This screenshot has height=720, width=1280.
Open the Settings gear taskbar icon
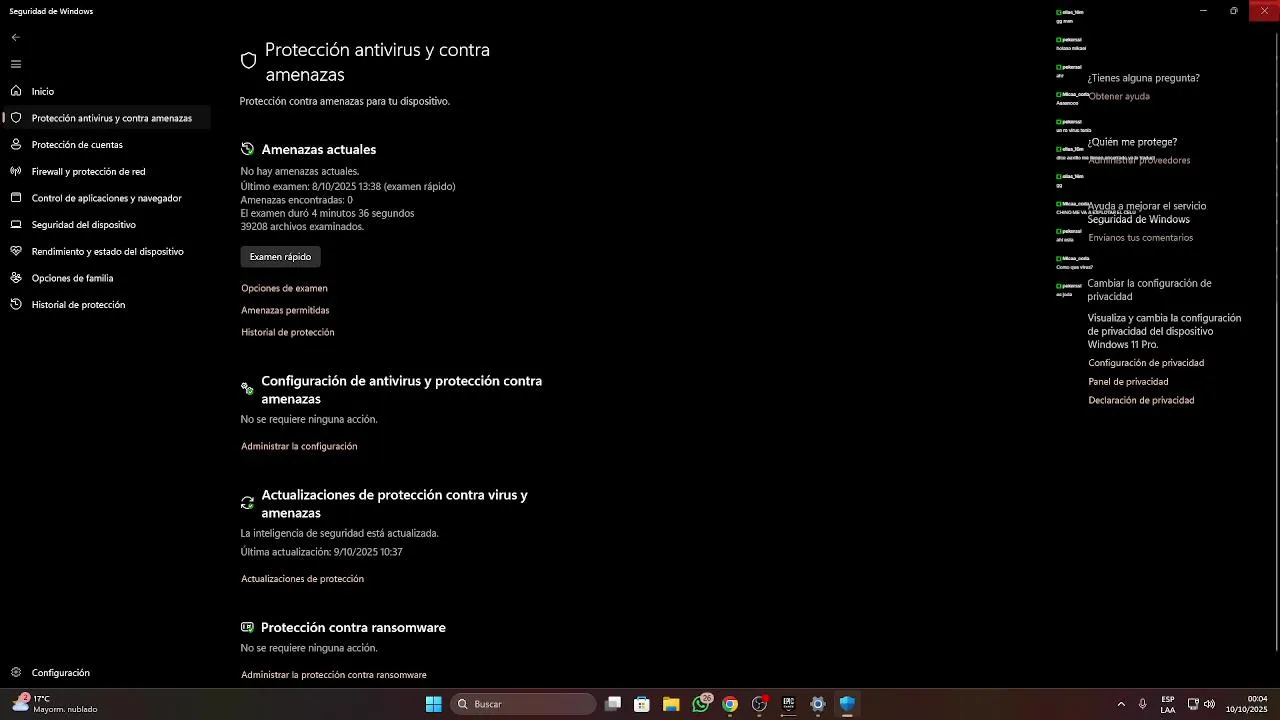click(818, 704)
